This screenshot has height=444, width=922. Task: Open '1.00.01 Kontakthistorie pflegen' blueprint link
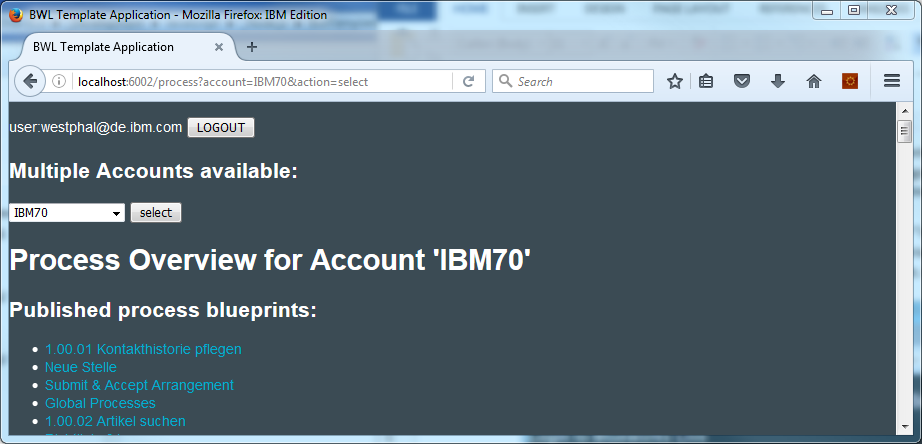pyautogui.click(x=143, y=349)
